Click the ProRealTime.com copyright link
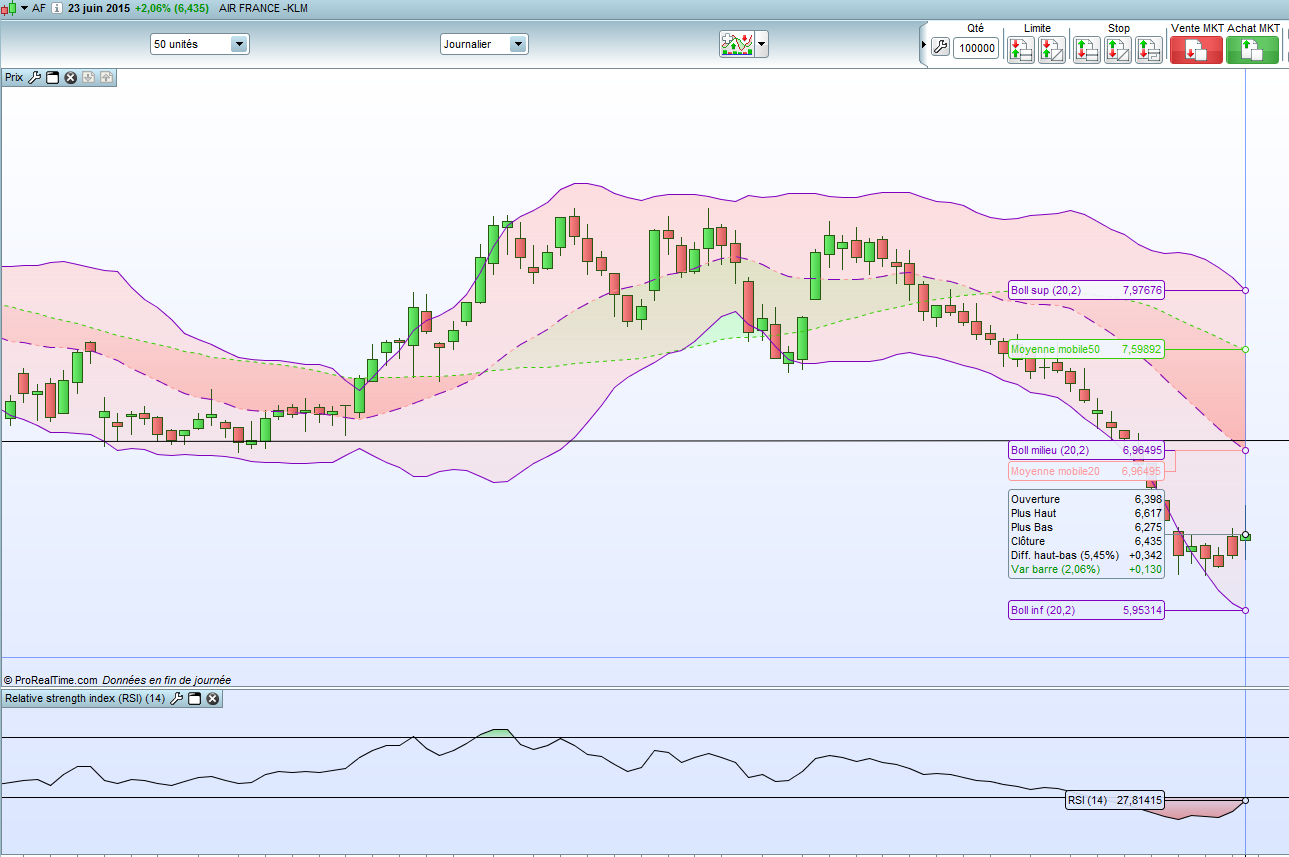 pyautogui.click(x=50, y=679)
